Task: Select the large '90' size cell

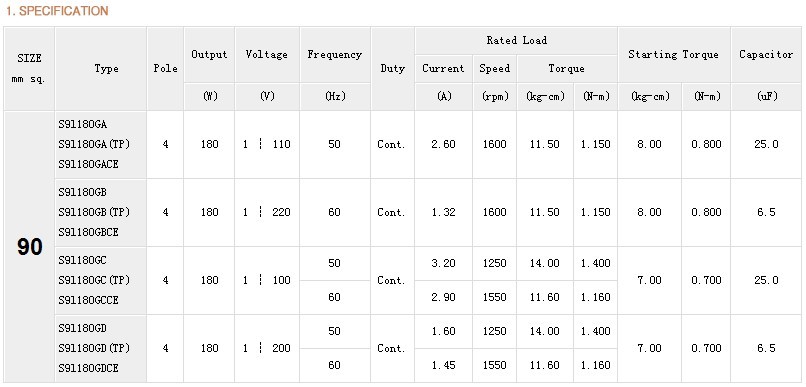Action: click(x=29, y=247)
